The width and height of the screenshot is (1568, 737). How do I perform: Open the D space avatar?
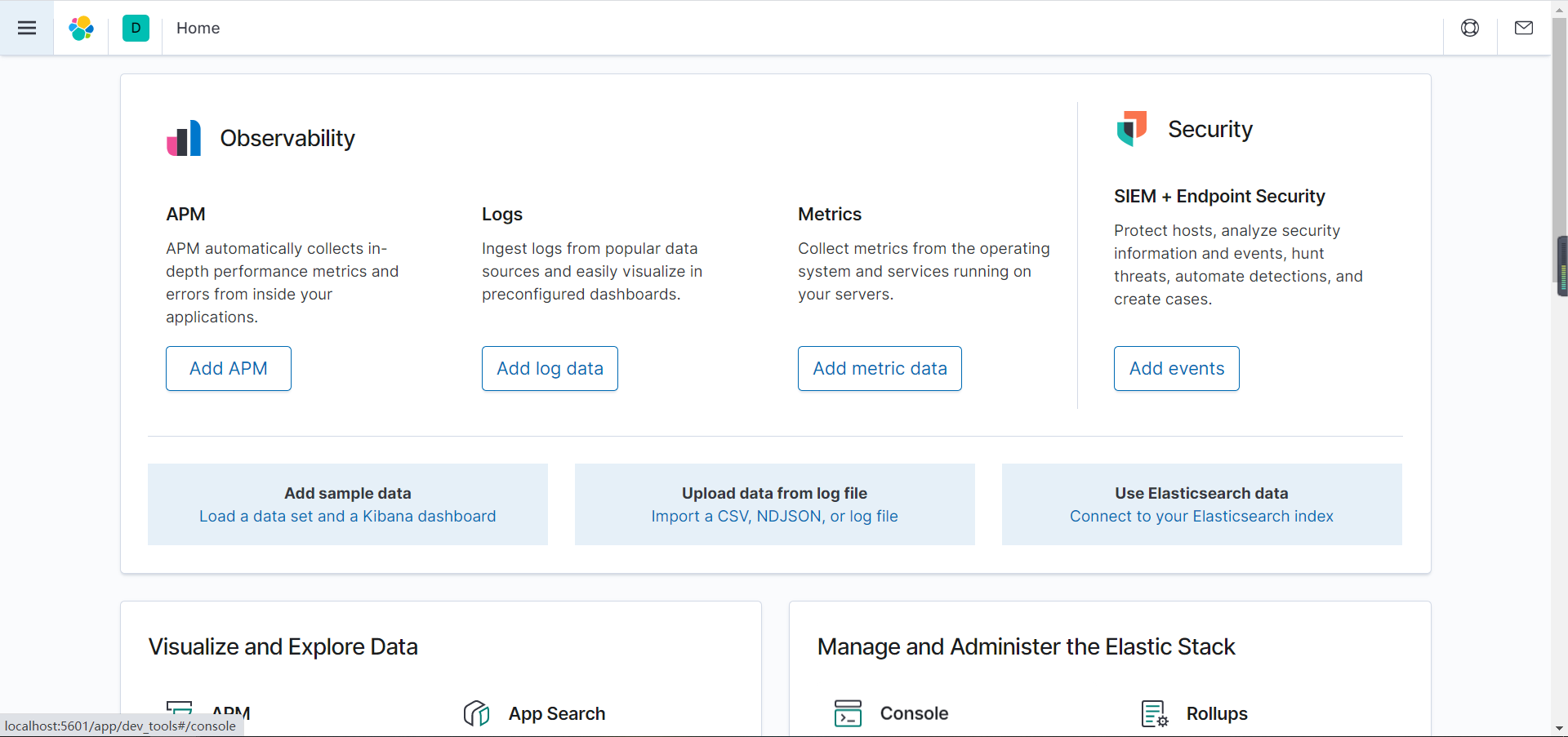(136, 28)
